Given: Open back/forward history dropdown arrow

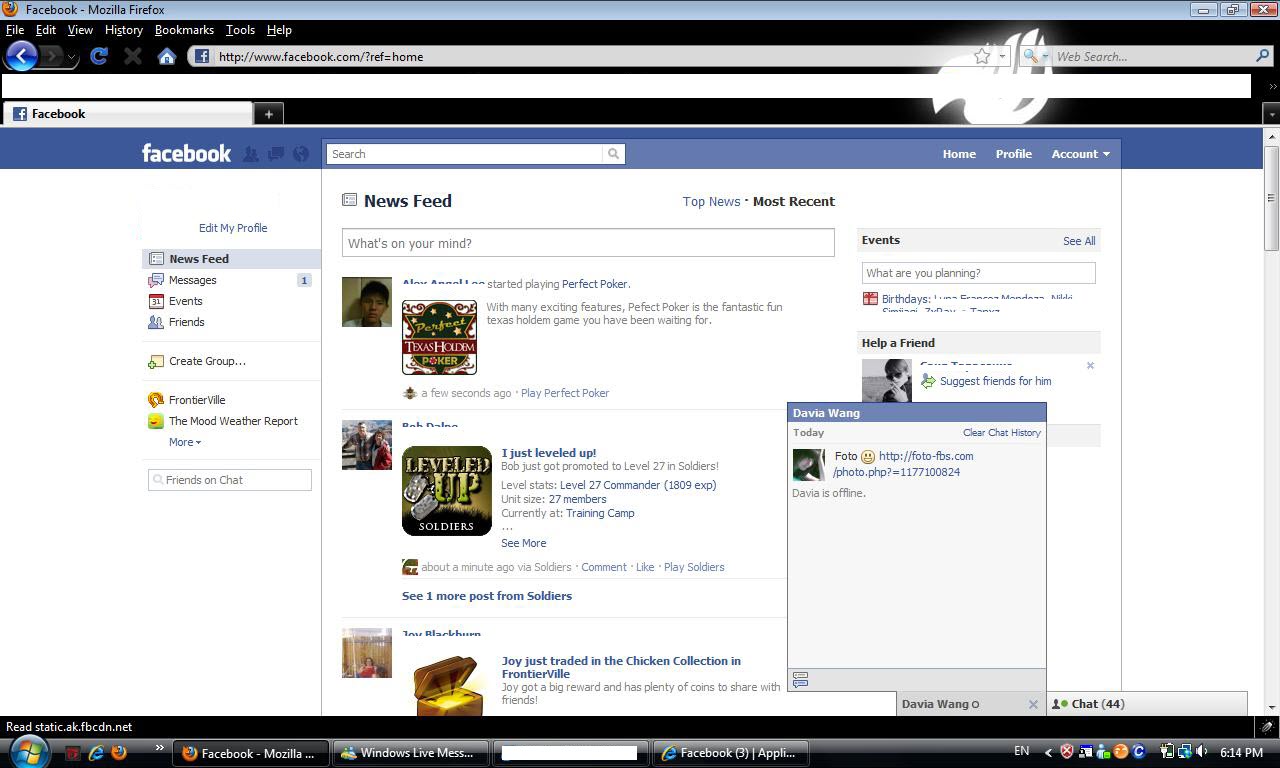Looking at the screenshot, I should (70, 57).
